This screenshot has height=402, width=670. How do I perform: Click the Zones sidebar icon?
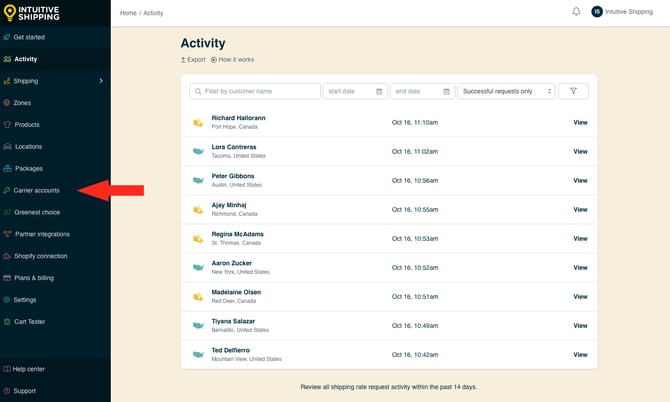pos(7,103)
